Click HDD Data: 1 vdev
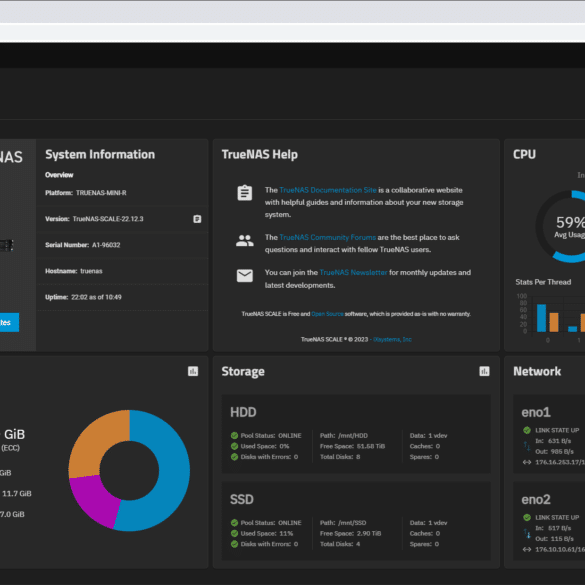The image size is (585, 585). click(428, 436)
